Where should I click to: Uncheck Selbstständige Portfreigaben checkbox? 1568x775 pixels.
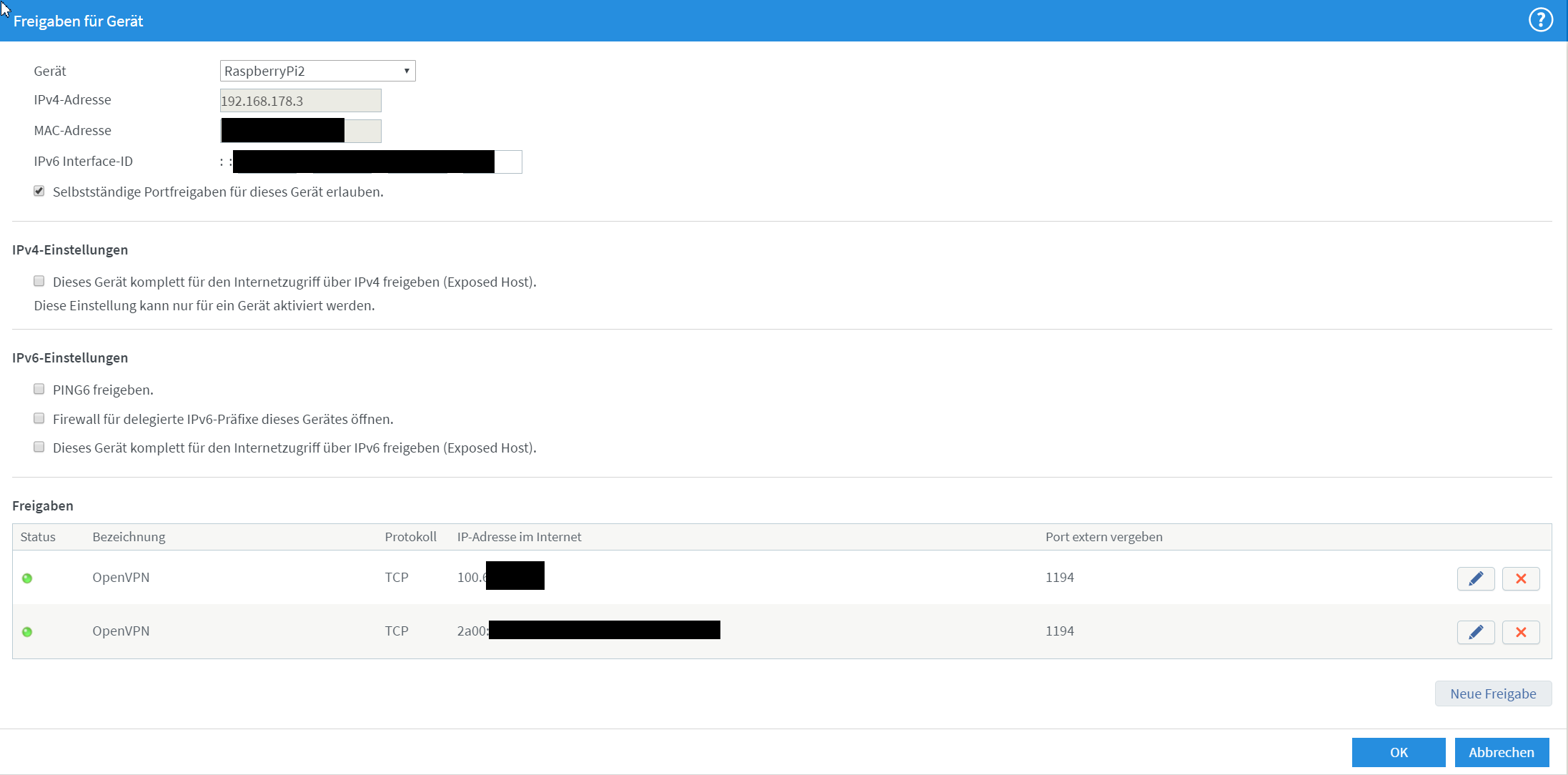click(x=39, y=191)
